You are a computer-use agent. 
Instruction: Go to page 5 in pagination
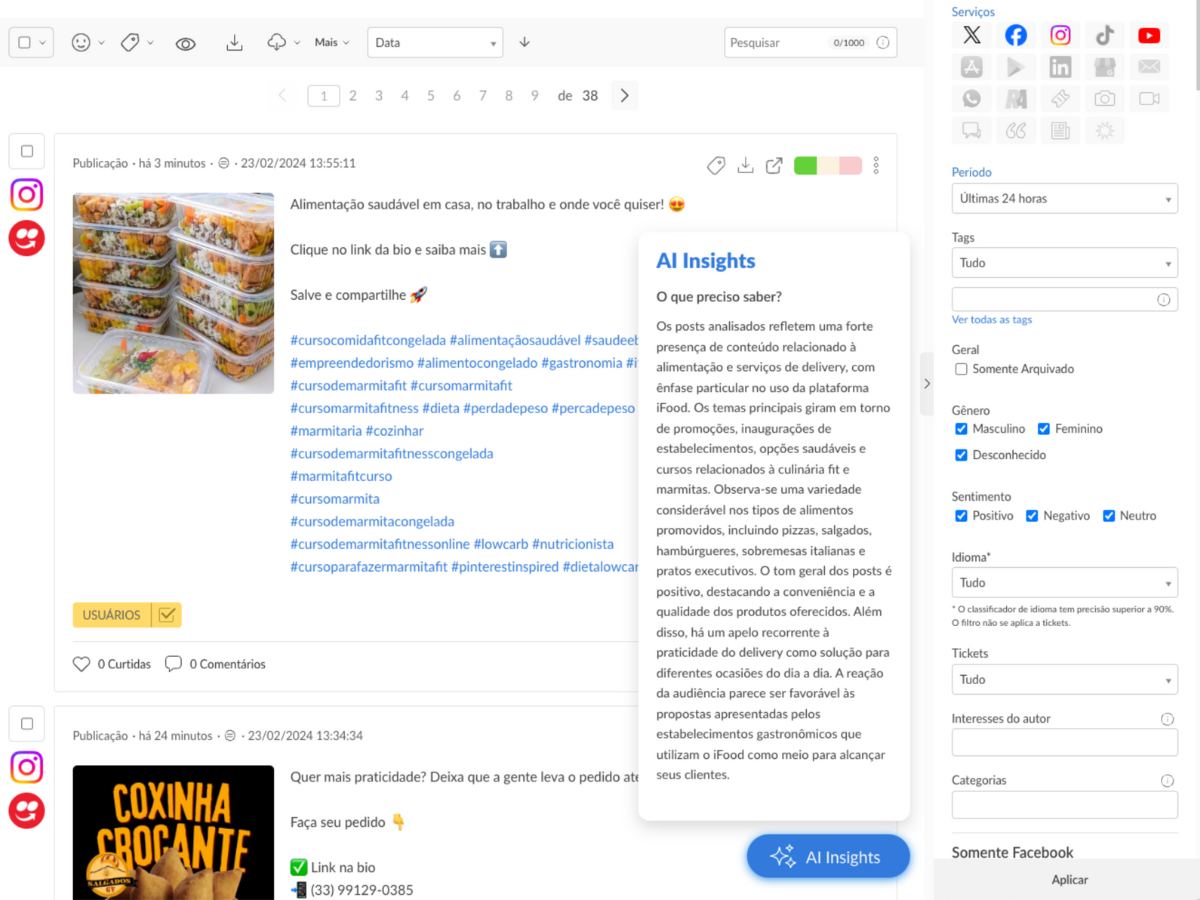[x=431, y=96]
